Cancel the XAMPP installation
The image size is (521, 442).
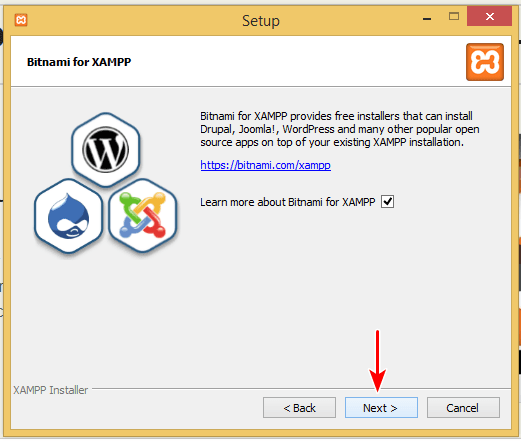tap(463, 407)
